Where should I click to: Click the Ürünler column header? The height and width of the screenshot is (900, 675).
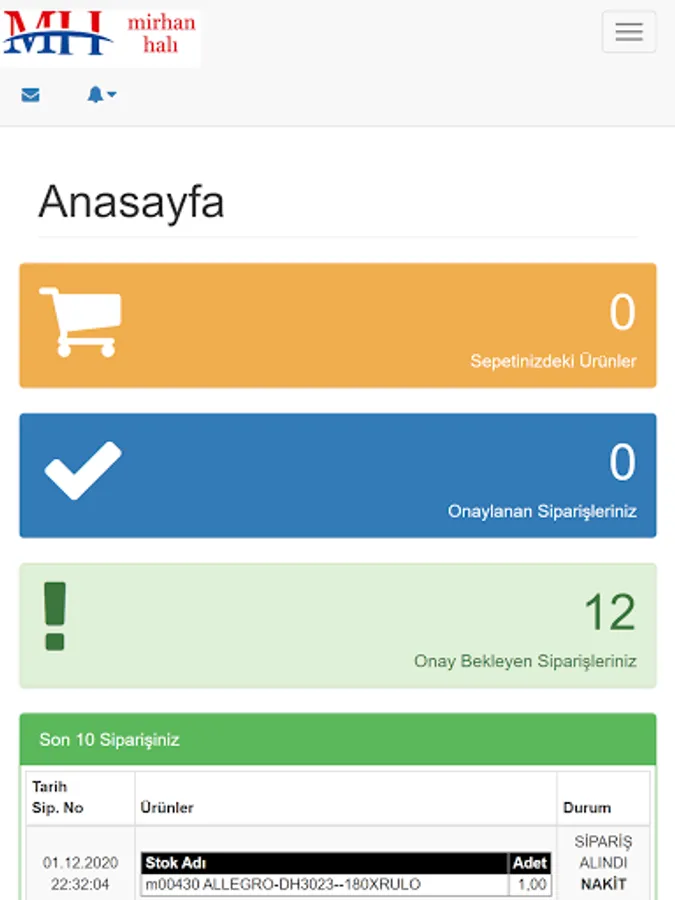[x=168, y=807]
